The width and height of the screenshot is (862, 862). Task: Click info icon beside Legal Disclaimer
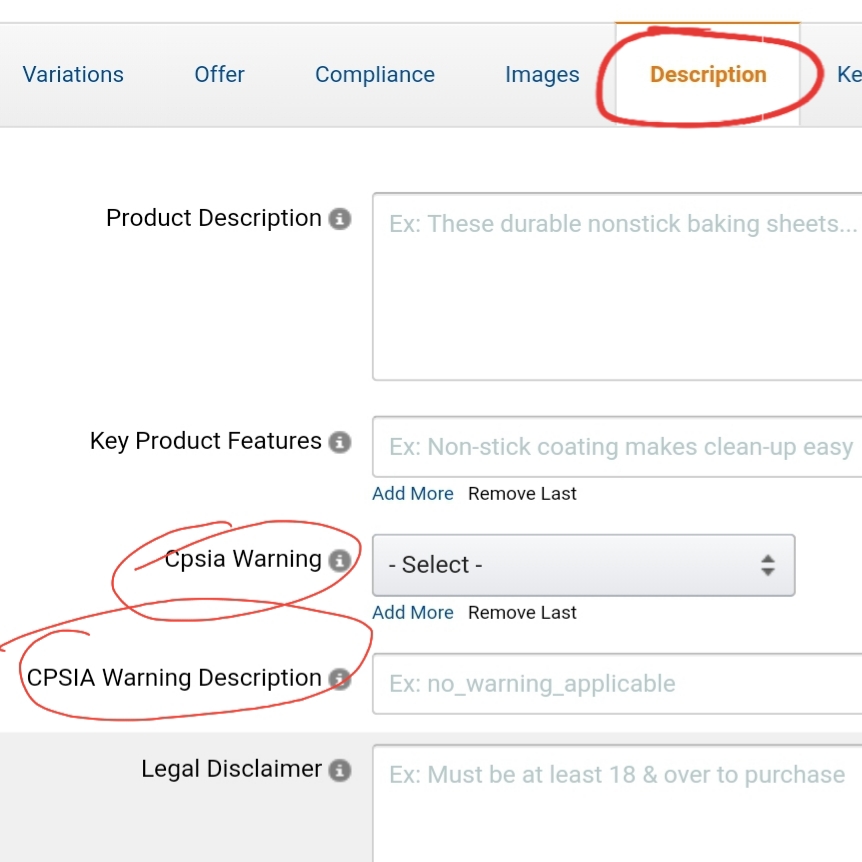[341, 770]
